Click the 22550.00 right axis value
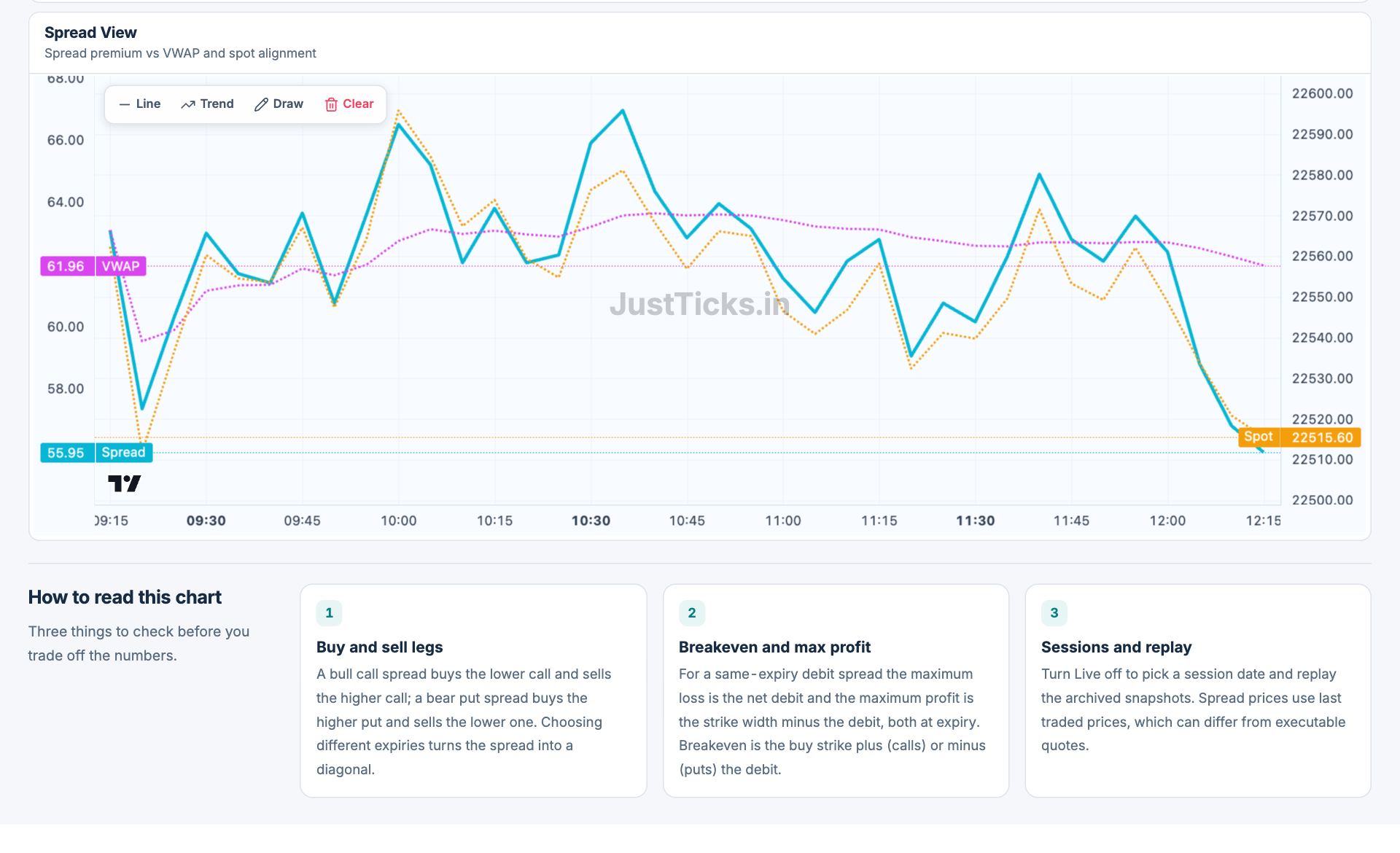 pyautogui.click(x=1322, y=297)
